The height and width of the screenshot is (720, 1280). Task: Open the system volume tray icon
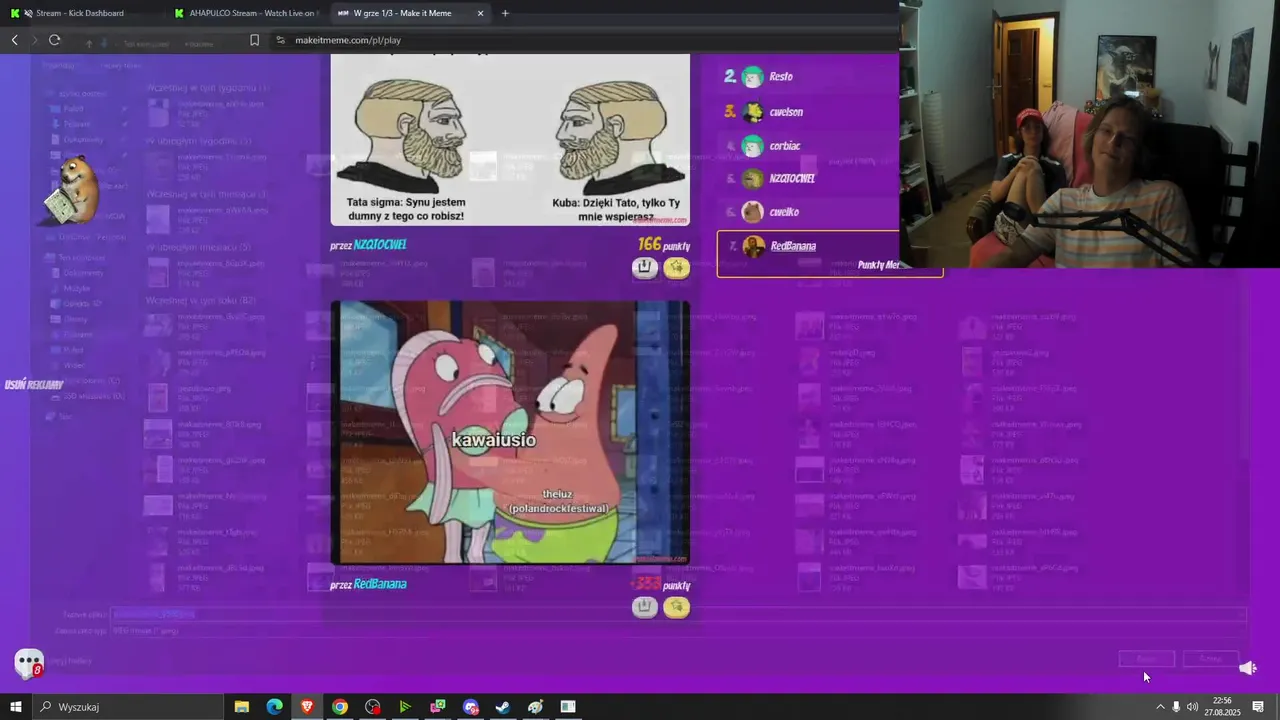click(x=1192, y=707)
